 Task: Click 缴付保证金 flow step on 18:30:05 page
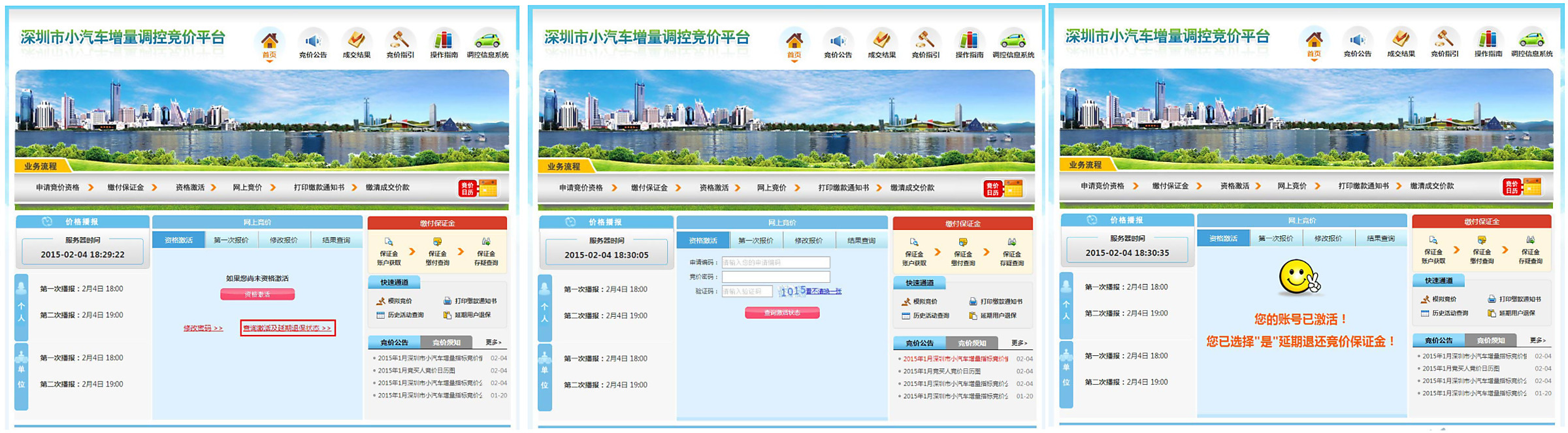[x=649, y=188]
